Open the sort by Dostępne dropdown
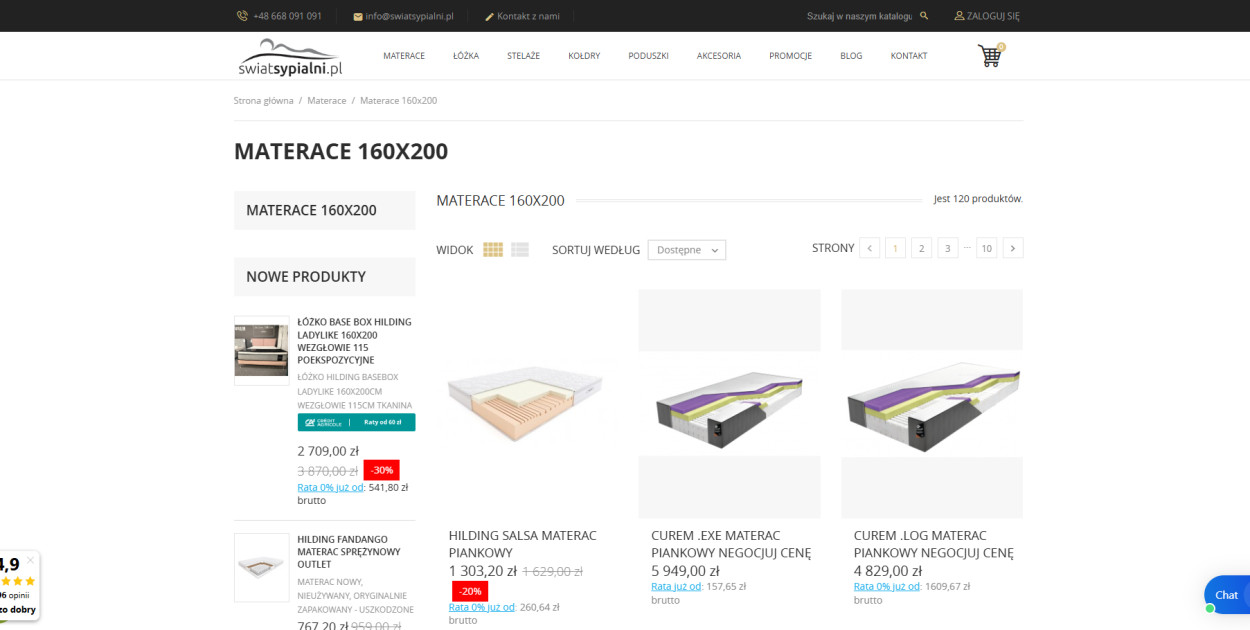The width and height of the screenshot is (1250, 630). [687, 250]
